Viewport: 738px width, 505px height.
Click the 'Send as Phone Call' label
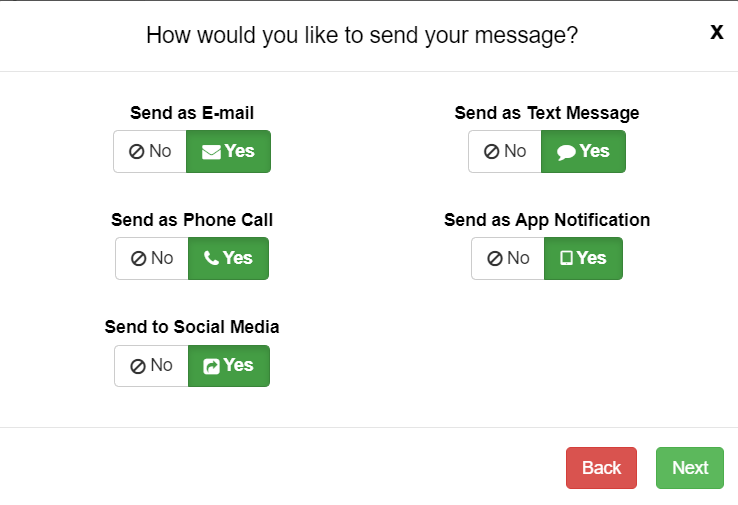(x=192, y=220)
